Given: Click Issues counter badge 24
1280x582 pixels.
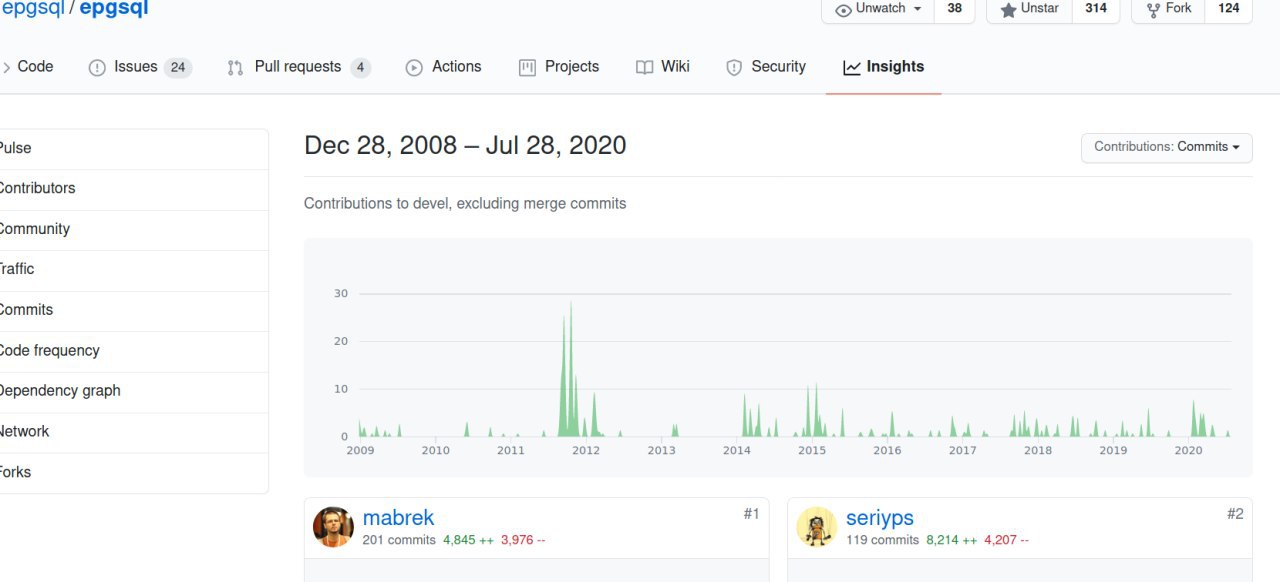Looking at the screenshot, I should [178, 68].
